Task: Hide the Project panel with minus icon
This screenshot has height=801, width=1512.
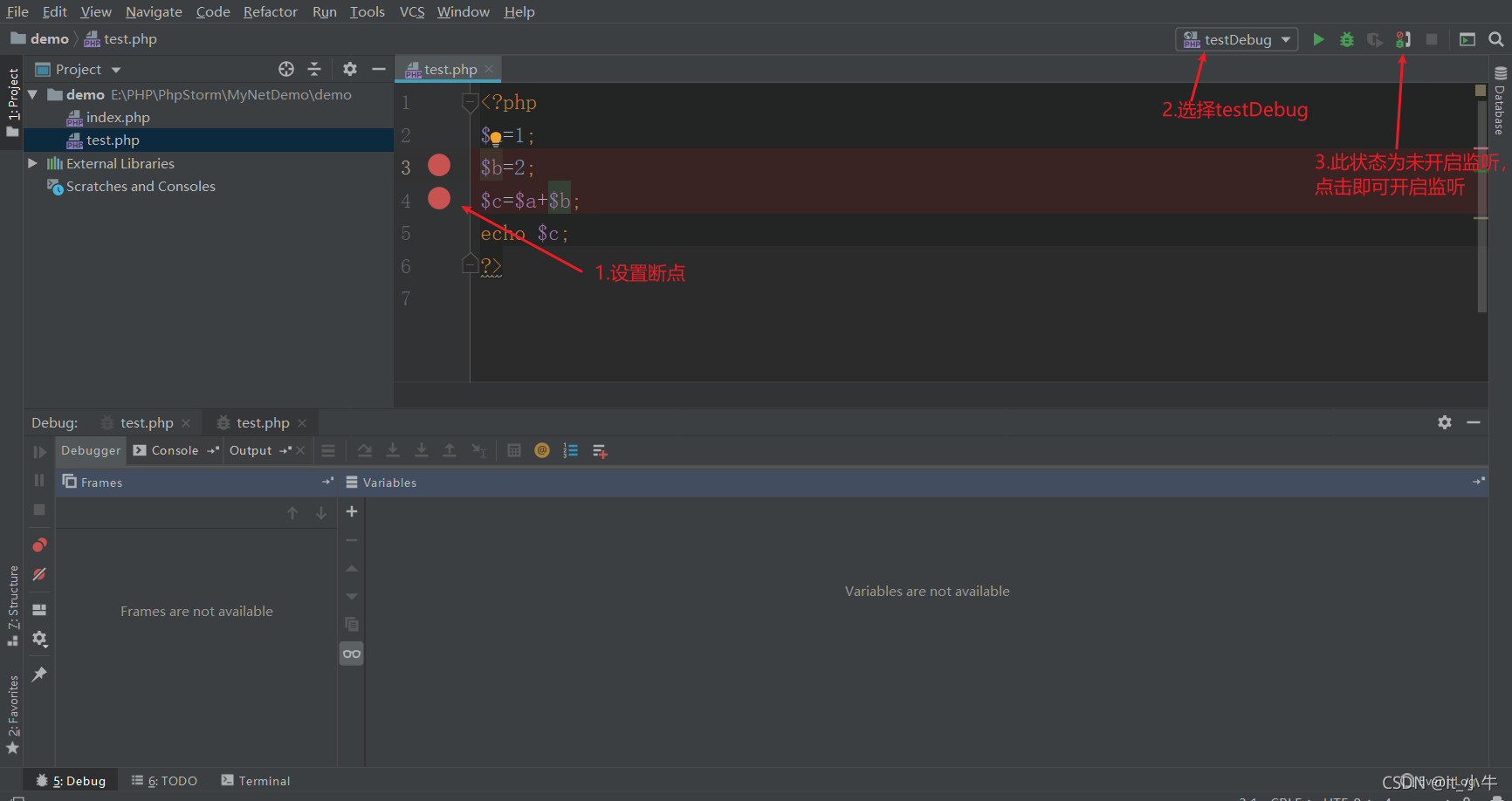Action: (379, 69)
